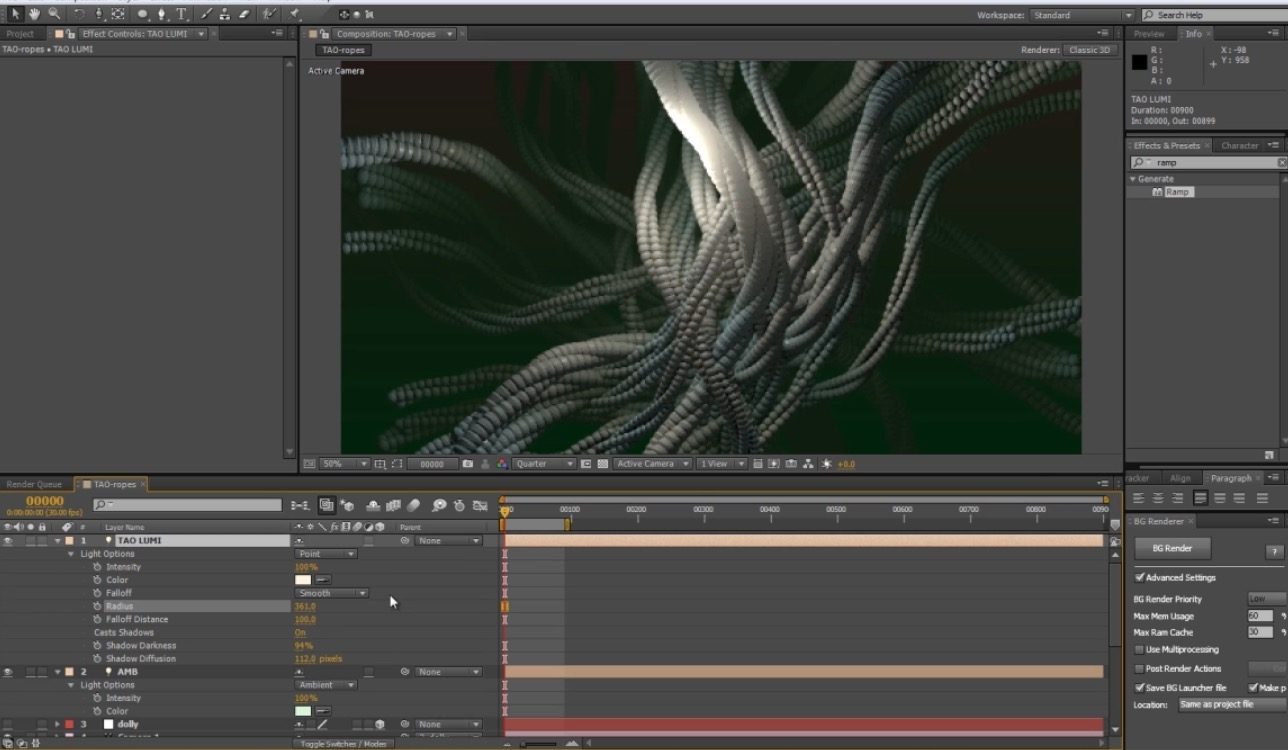This screenshot has height=750, width=1288.
Task: Toggle the shy layers hide switch
Action: click(x=373, y=505)
